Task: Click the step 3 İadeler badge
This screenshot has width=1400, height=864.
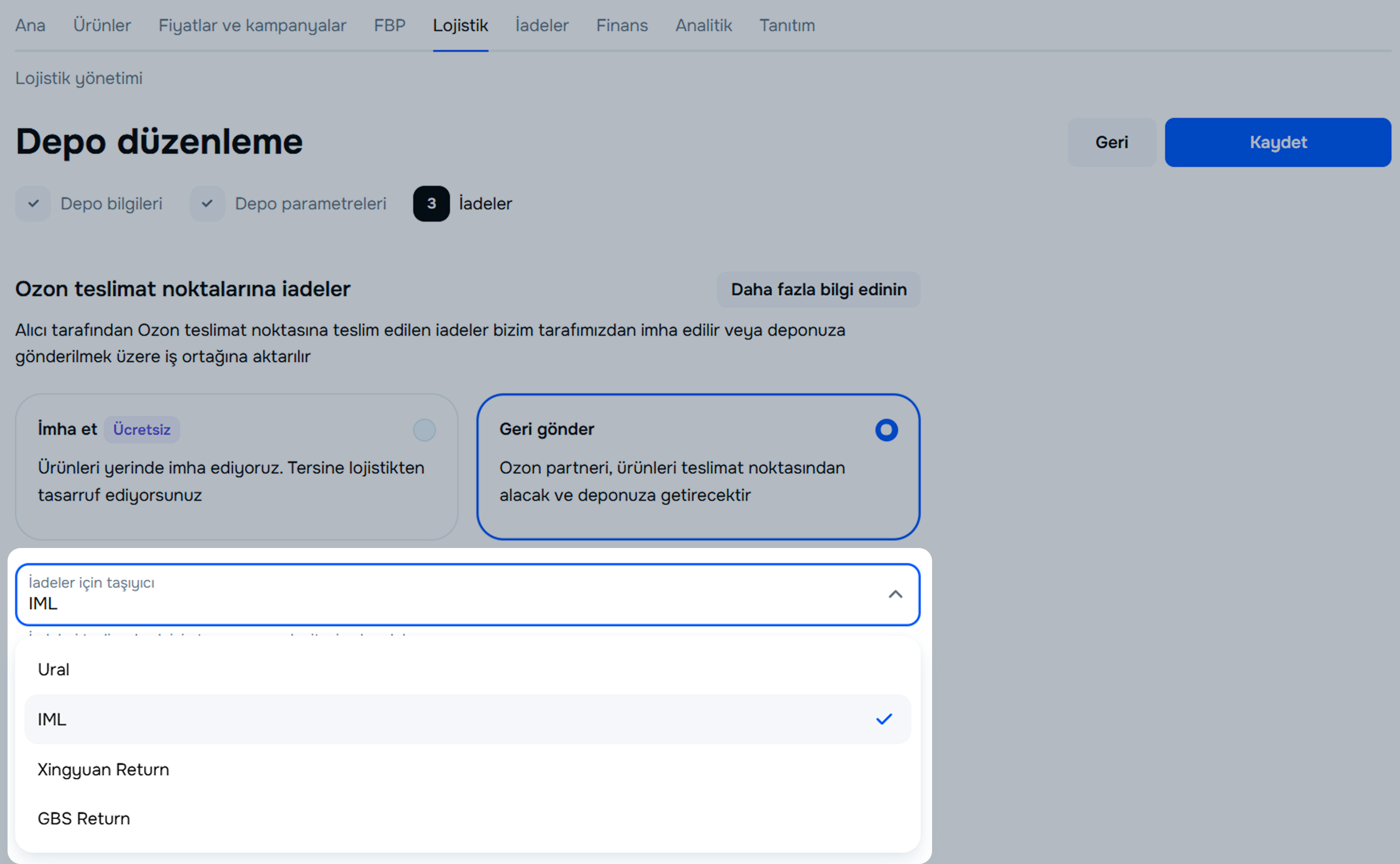Action: [x=432, y=203]
